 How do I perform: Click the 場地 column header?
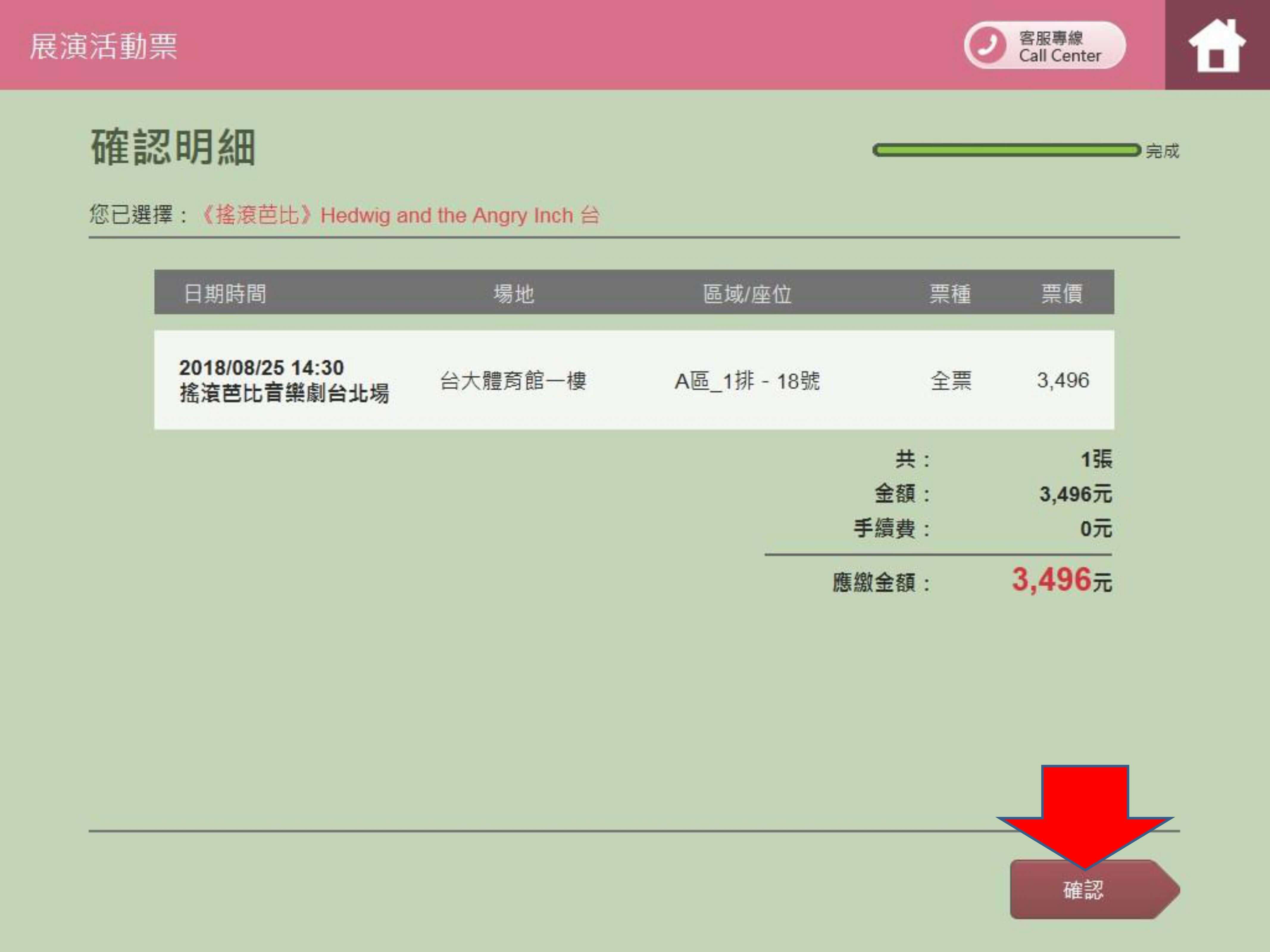[514, 293]
